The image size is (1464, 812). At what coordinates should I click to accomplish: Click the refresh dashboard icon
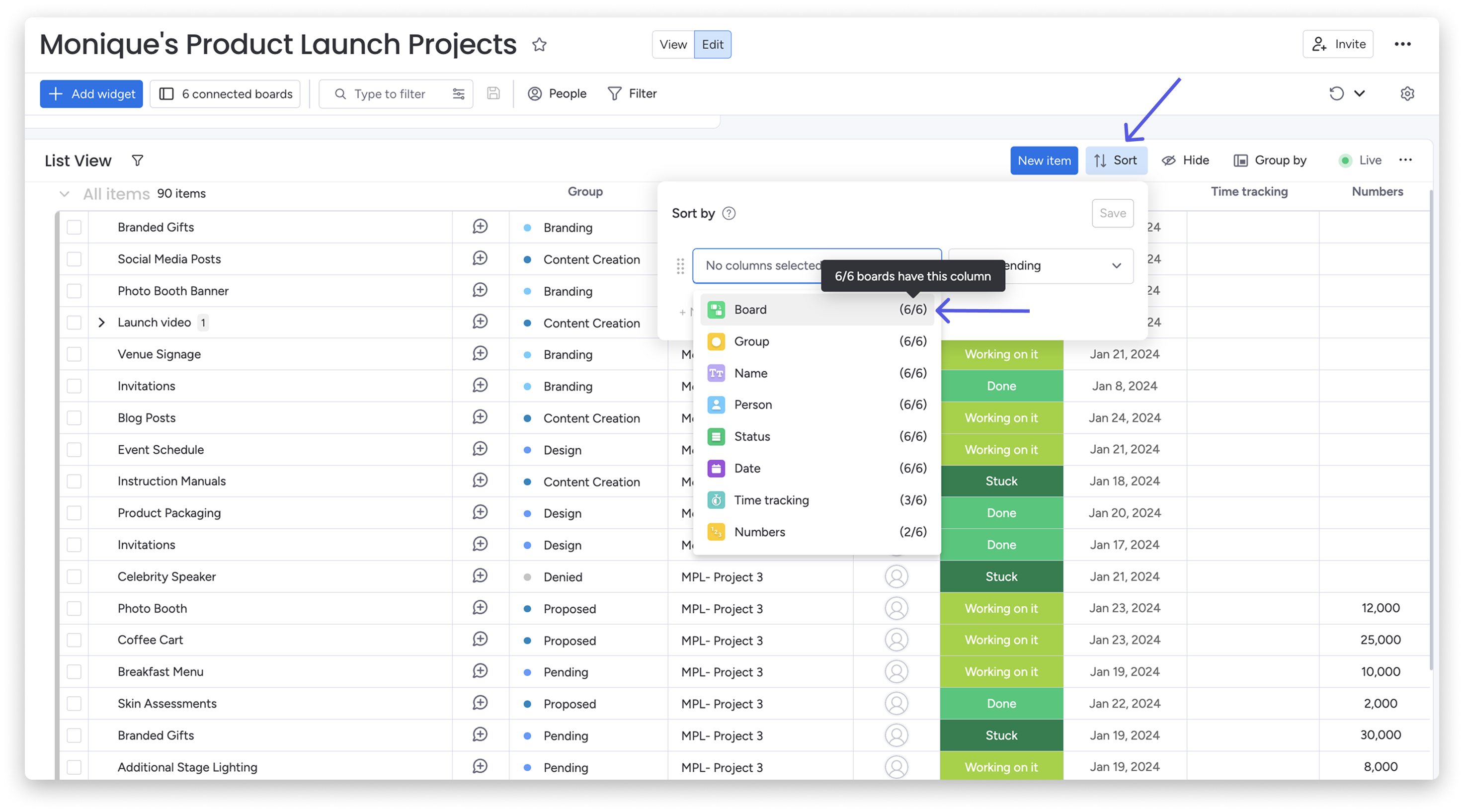click(x=1337, y=94)
